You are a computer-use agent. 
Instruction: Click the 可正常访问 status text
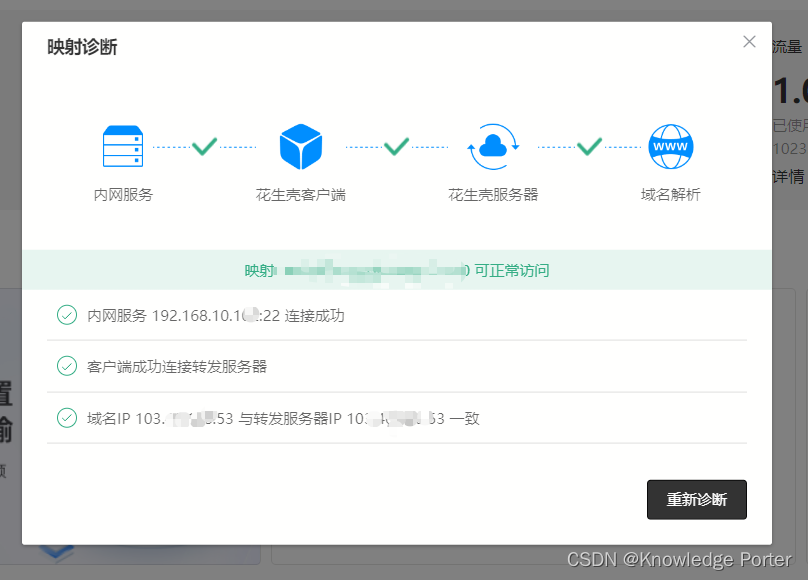click(x=512, y=270)
